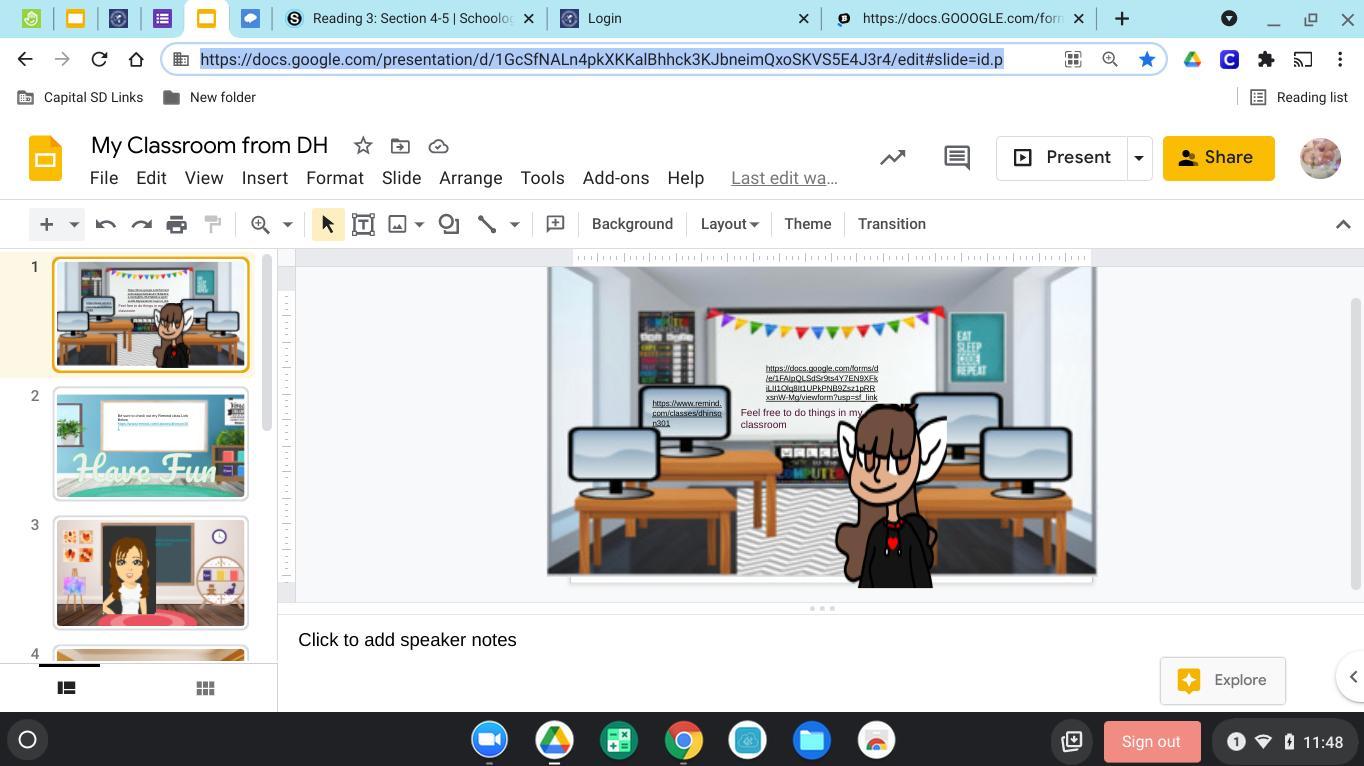Click the Share button
Image resolution: width=1364 pixels, height=766 pixels.
click(1218, 158)
